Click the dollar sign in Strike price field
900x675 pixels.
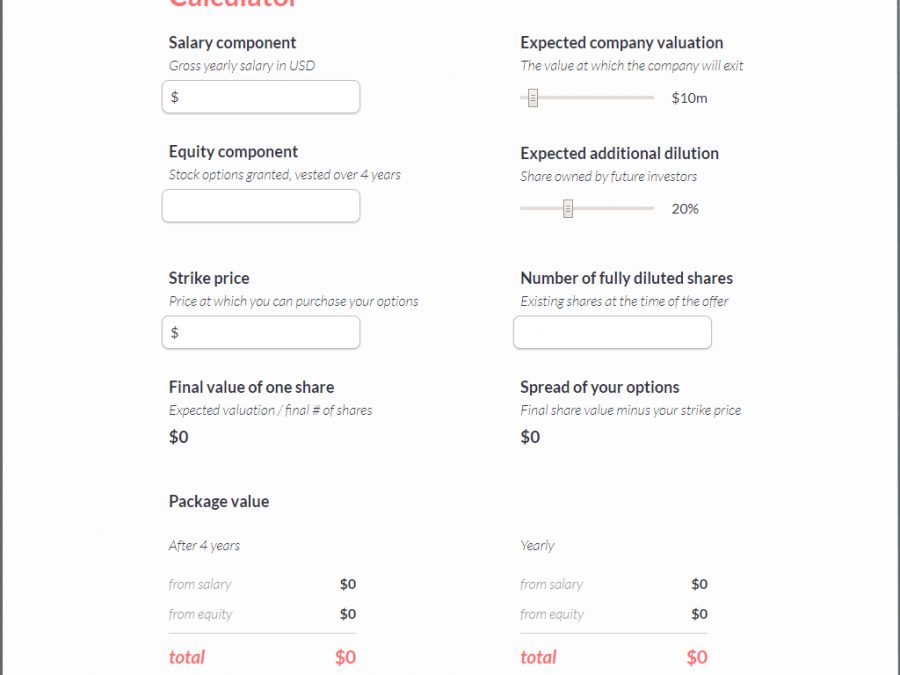click(x=175, y=332)
